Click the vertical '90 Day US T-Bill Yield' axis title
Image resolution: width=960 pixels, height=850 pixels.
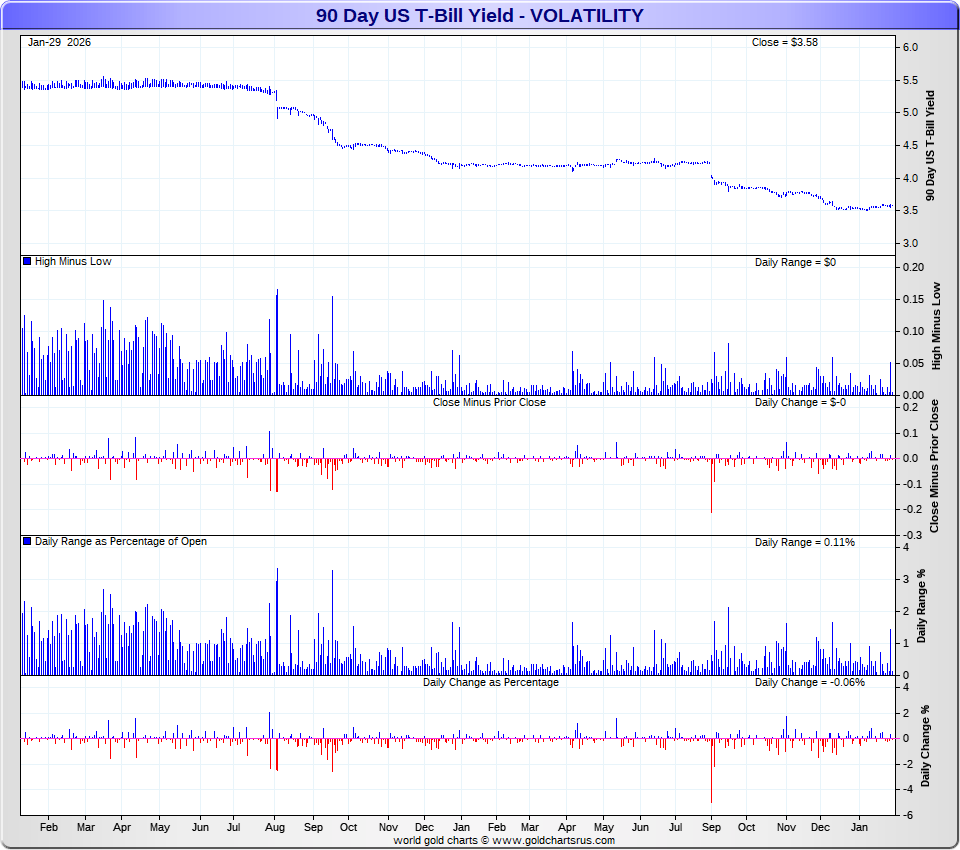click(x=931, y=146)
